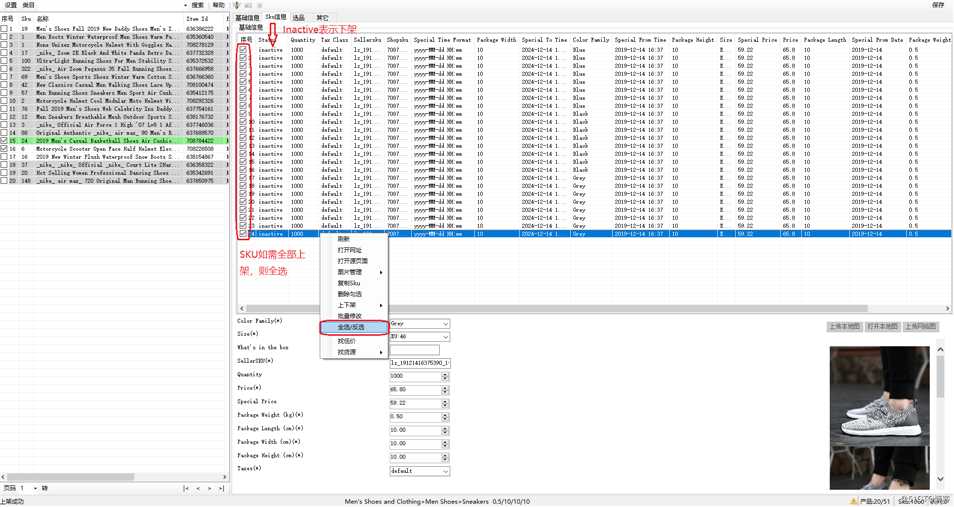The width and height of the screenshot is (954, 507).
Task: Tick checkbox for Hot Selling Women Professional Dancing Shoes
Action: point(4,172)
